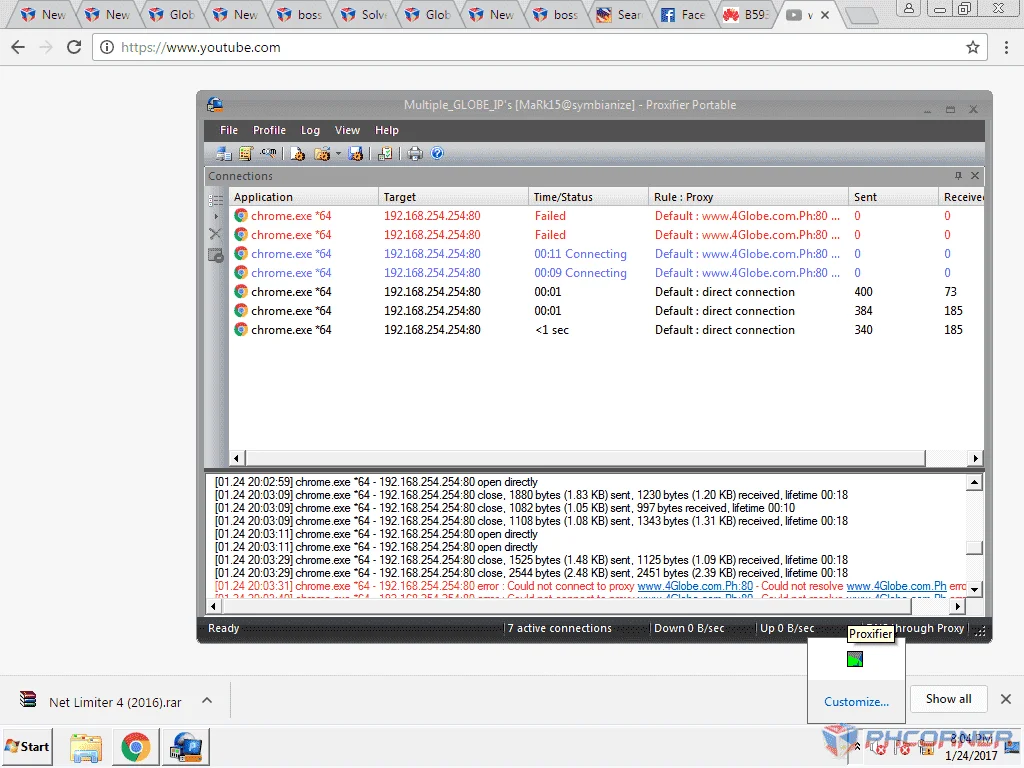
Task: Expand the small arrow in Connections sidebar
Action: 216,216
